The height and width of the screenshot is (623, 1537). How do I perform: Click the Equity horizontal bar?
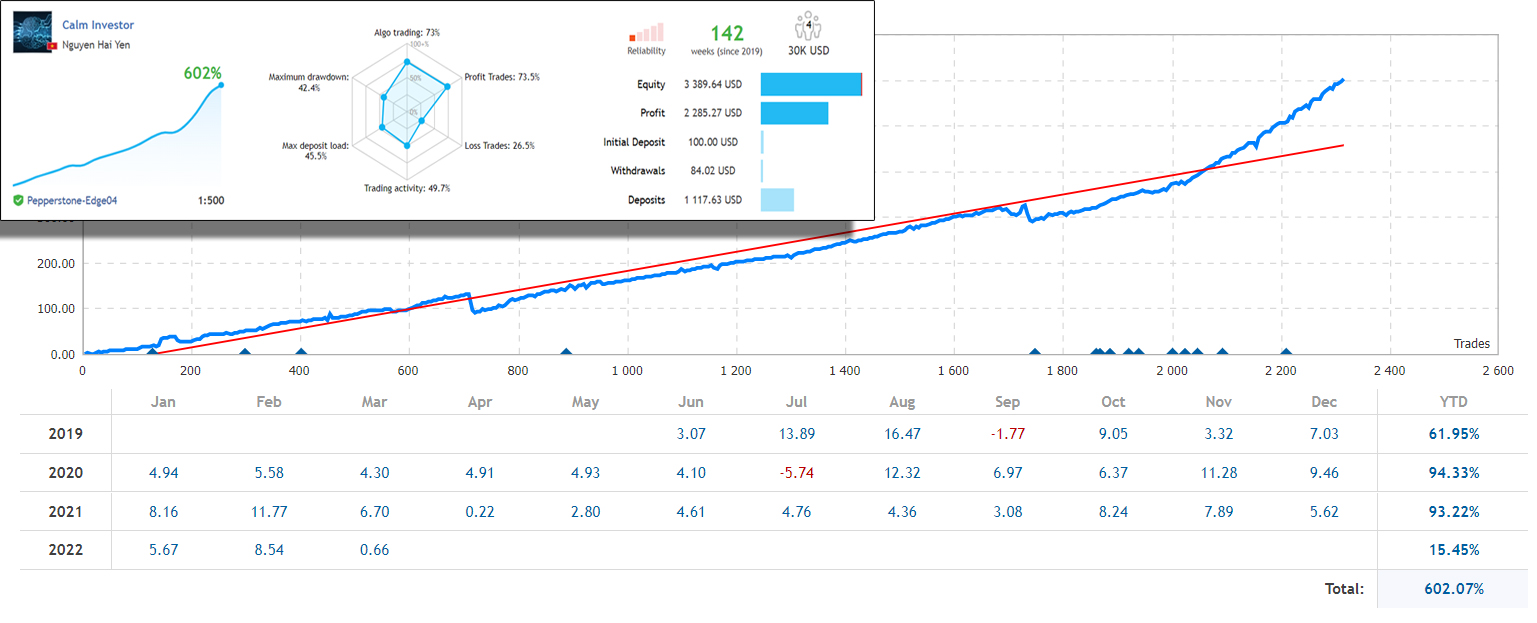[811, 84]
